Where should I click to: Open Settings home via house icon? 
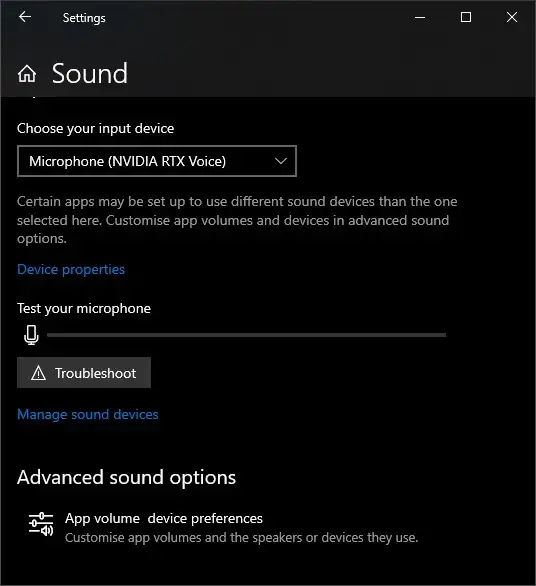coord(27,73)
